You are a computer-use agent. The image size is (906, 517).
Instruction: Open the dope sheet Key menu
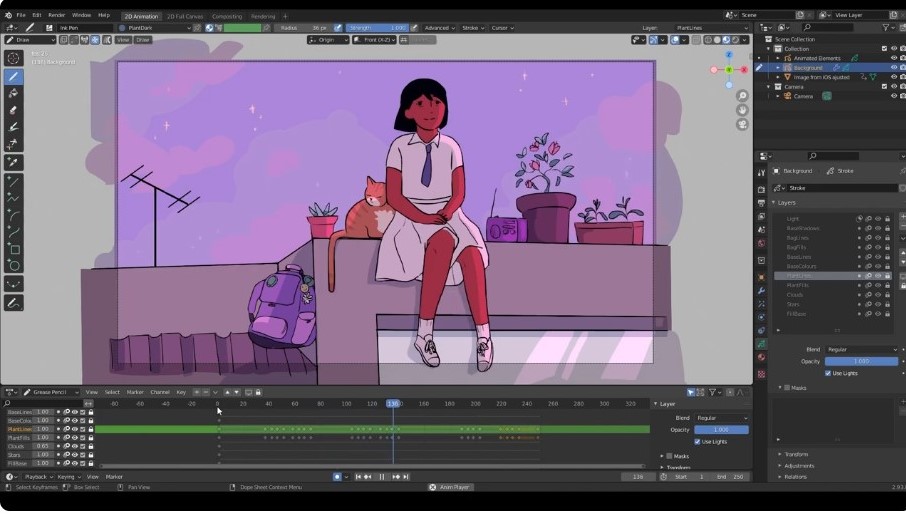pyautogui.click(x=181, y=392)
